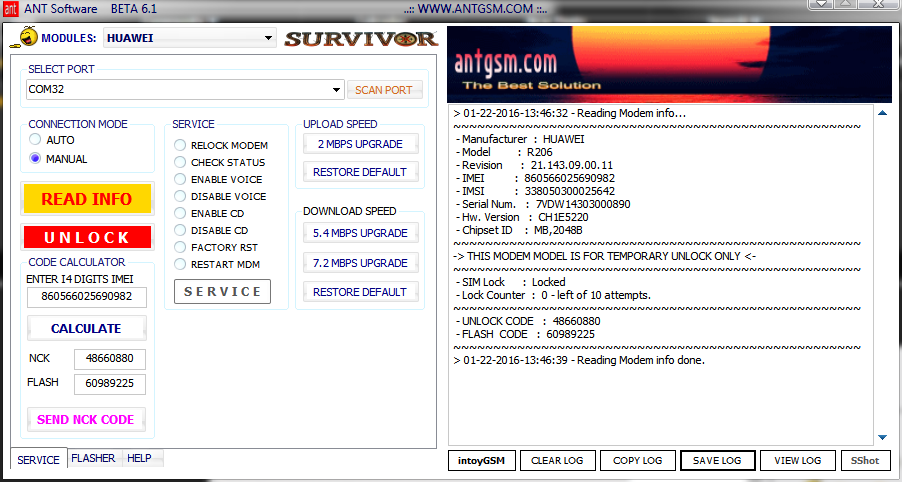
Task: Select the FACTORY RST radio option
Action: [180, 247]
